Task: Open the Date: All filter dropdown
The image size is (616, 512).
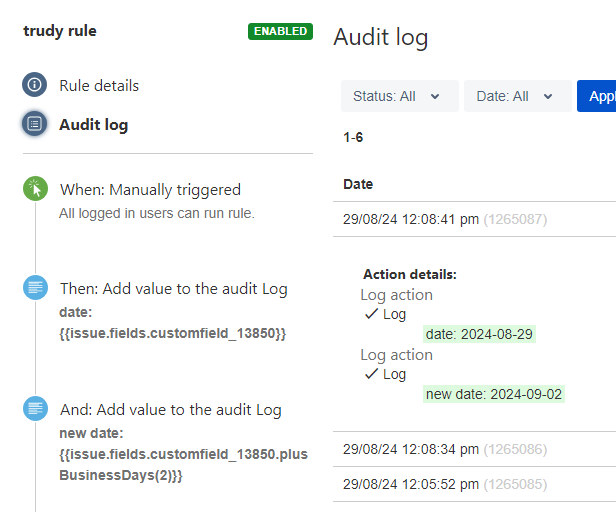Action: click(517, 96)
